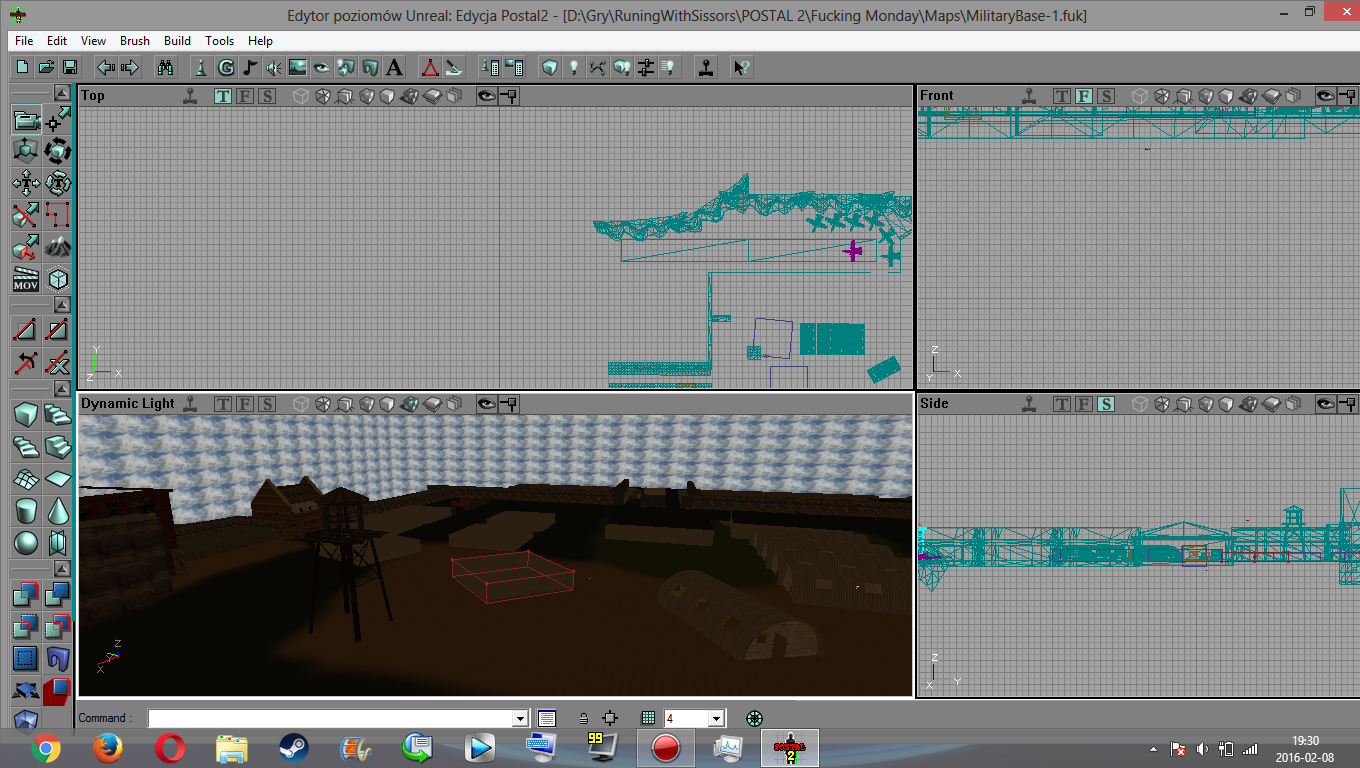Collapse the camera tools group arrow
1360x768 pixels.
(62, 92)
